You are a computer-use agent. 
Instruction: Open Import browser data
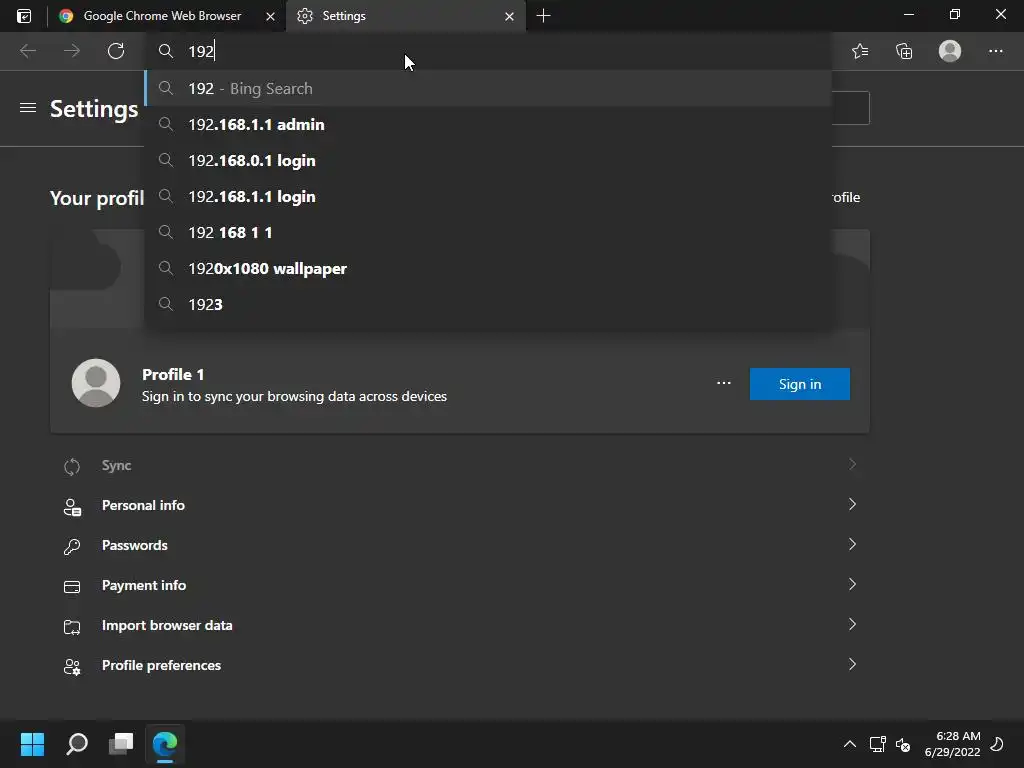pos(460,625)
